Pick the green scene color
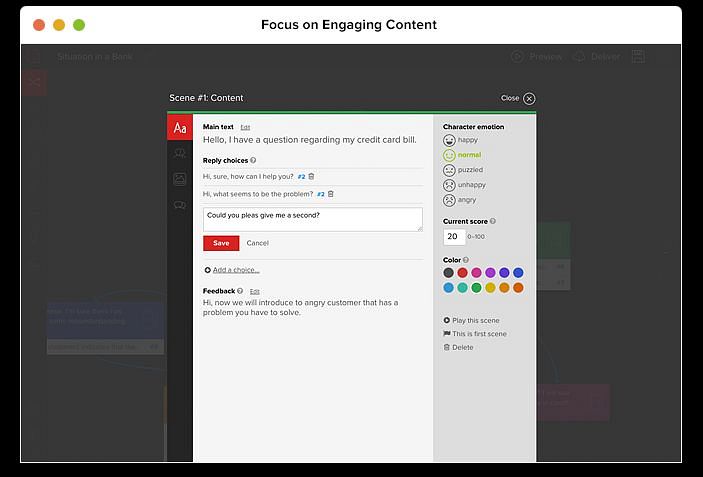Image resolution: width=703 pixels, height=477 pixels. click(476, 288)
